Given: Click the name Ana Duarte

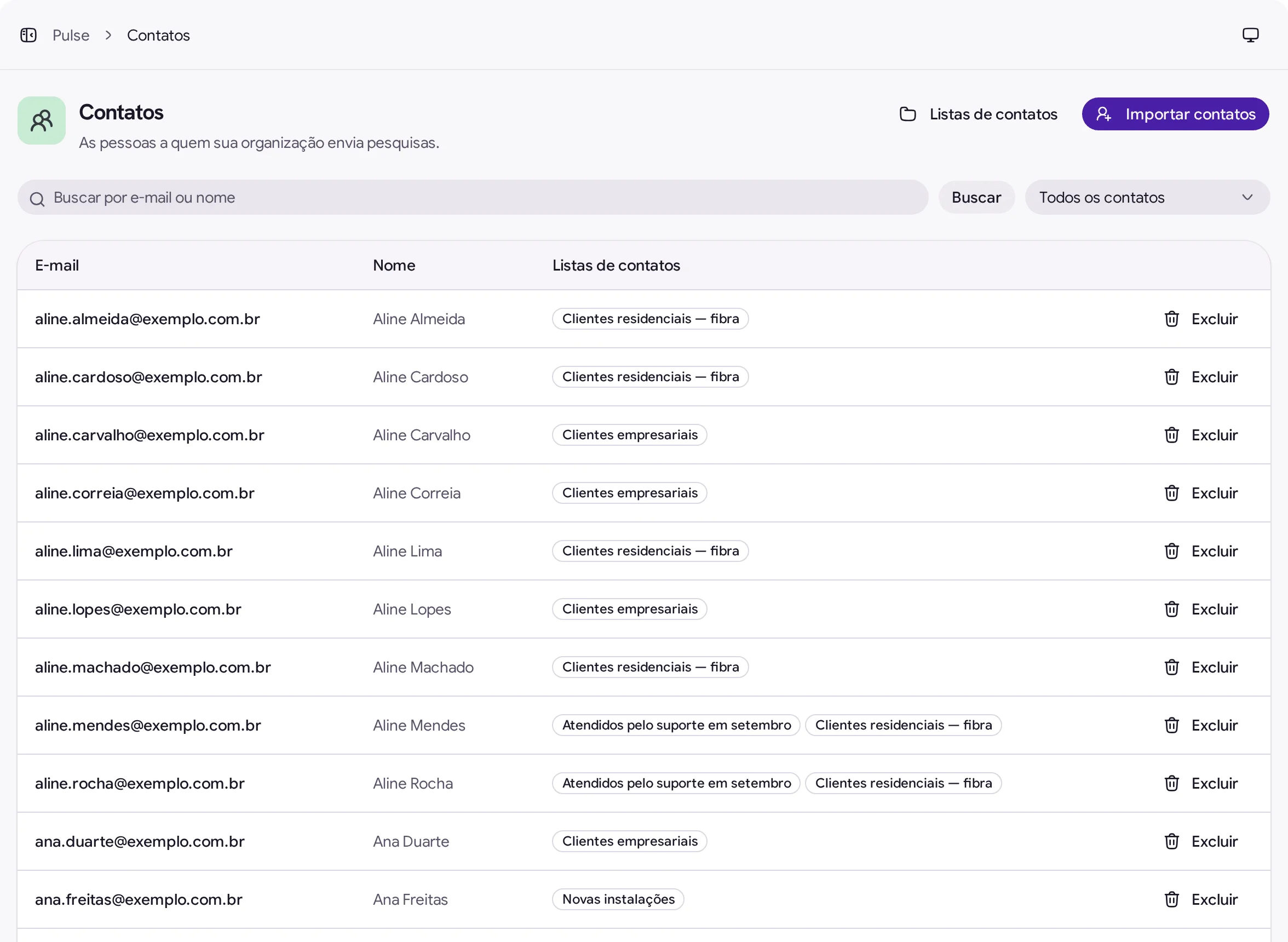Looking at the screenshot, I should [411, 842].
